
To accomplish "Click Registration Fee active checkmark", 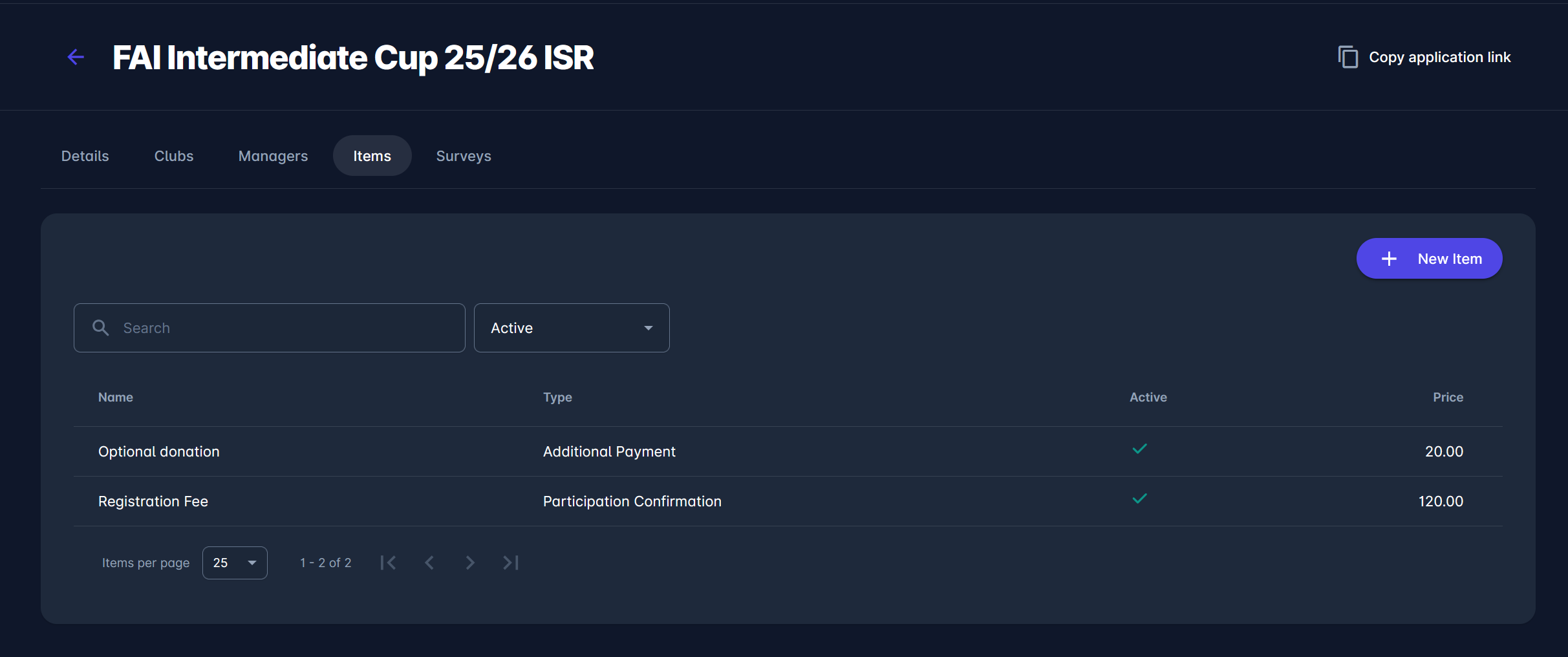I will click(x=1139, y=499).
